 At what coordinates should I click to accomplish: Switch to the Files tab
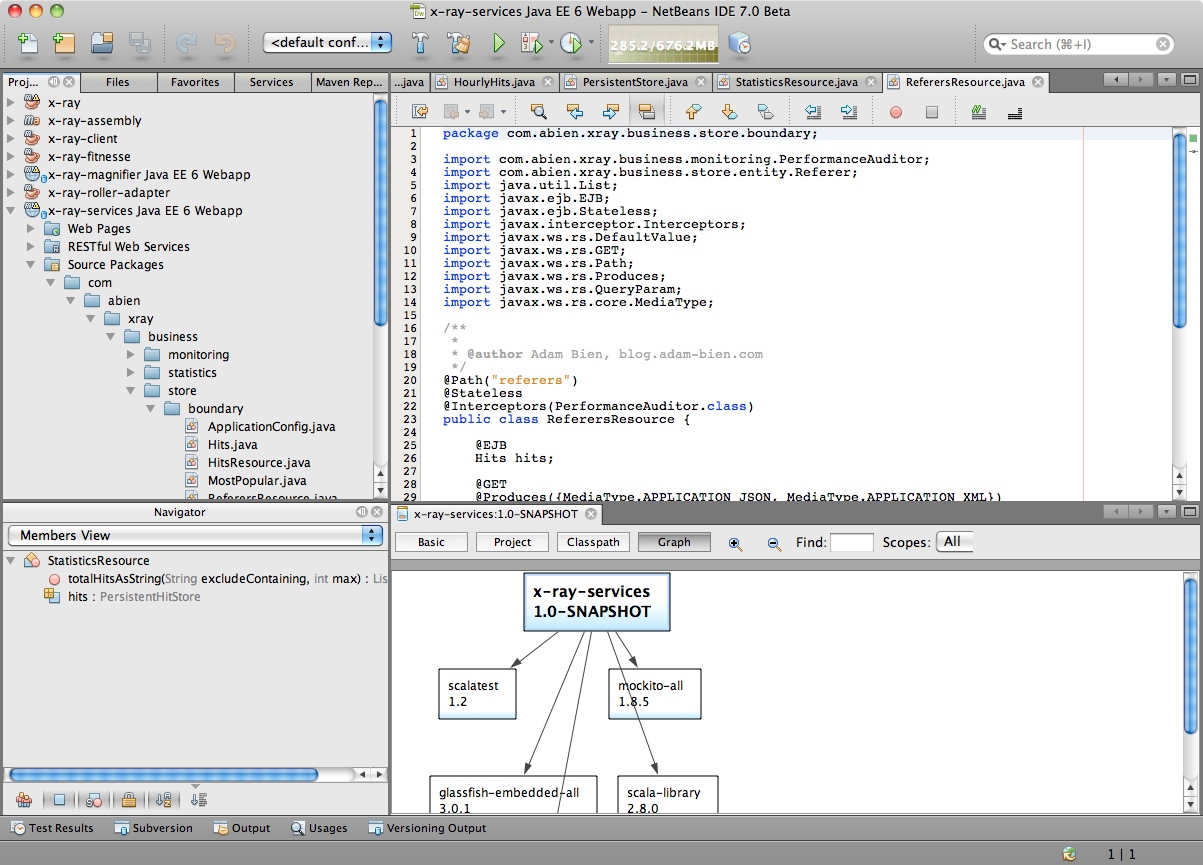tap(117, 82)
